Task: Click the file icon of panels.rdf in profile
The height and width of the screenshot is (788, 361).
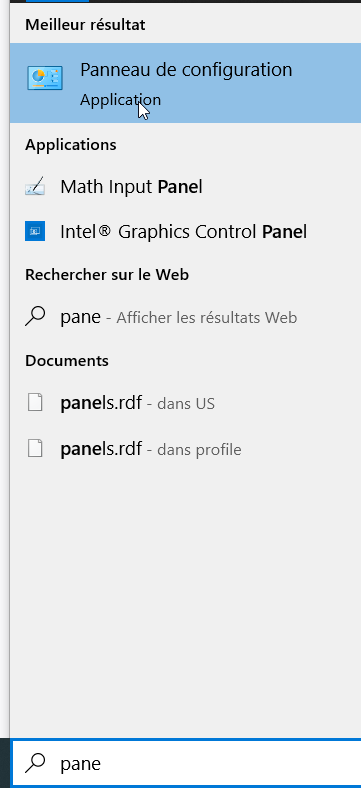Action: (35, 448)
